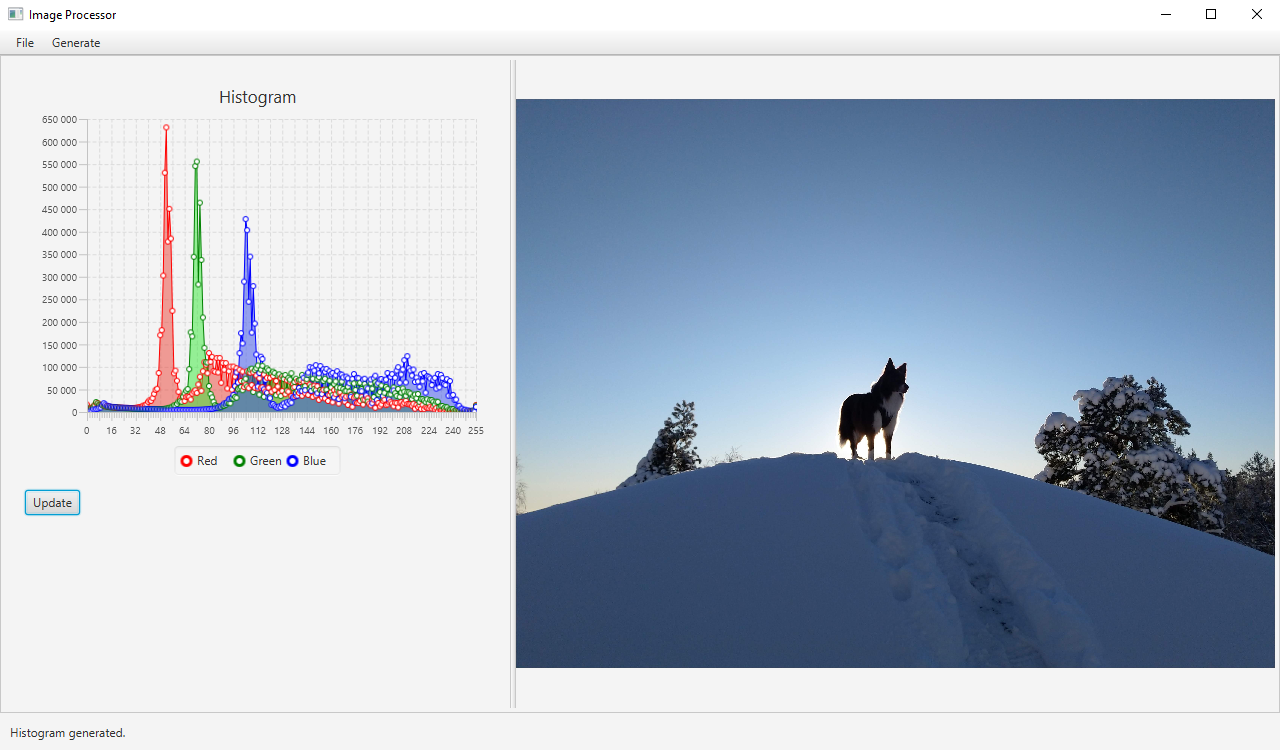Click the Update button
This screenshot has width=1280, height=750.
52,502
